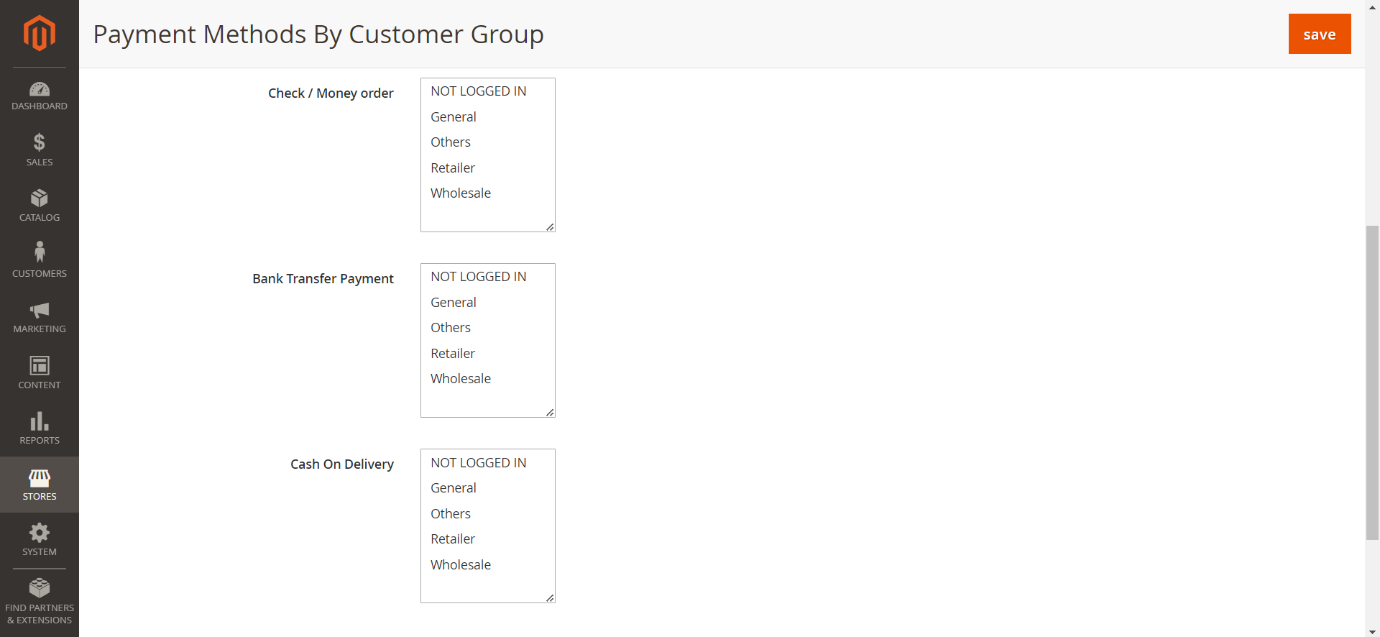Click the Cash On Delivery listbox resize handle

pos(550,598)
